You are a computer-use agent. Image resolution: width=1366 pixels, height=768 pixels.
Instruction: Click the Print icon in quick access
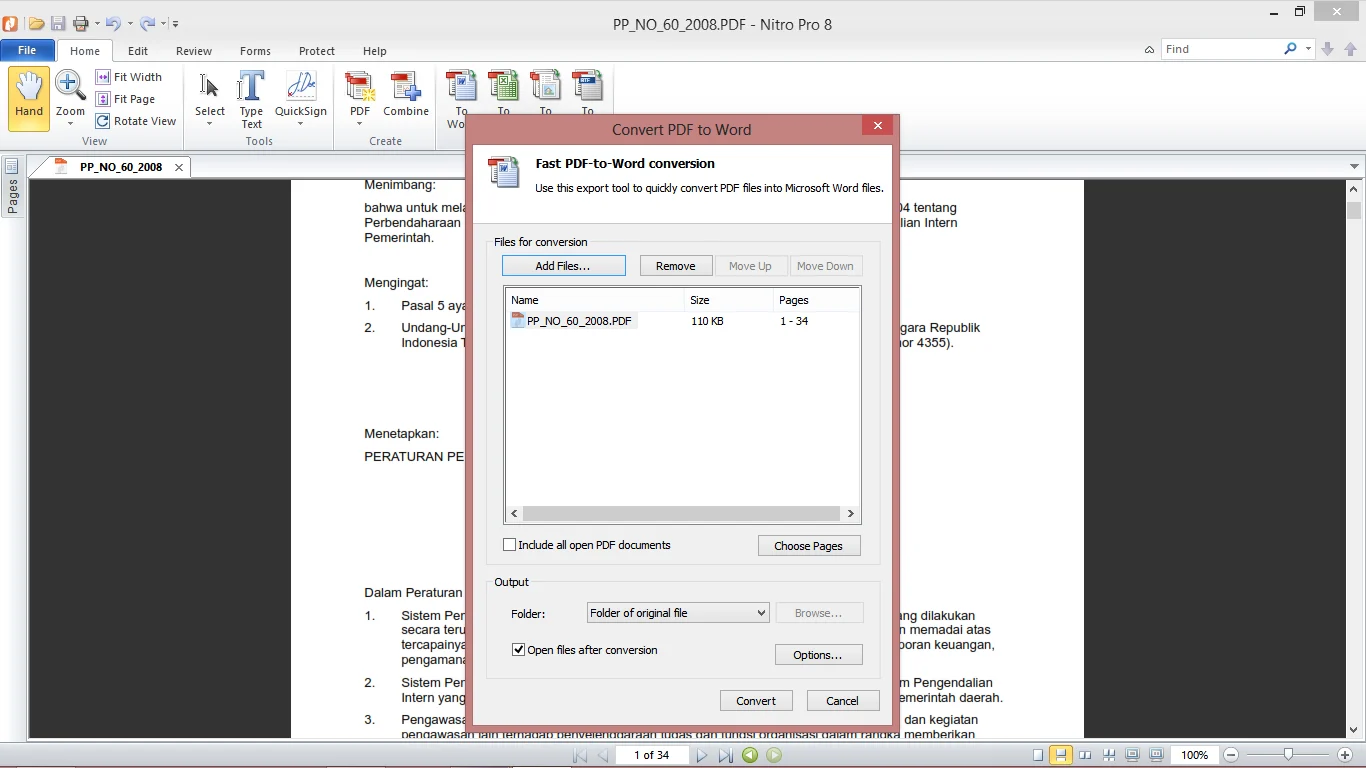[x=81, y=23]
